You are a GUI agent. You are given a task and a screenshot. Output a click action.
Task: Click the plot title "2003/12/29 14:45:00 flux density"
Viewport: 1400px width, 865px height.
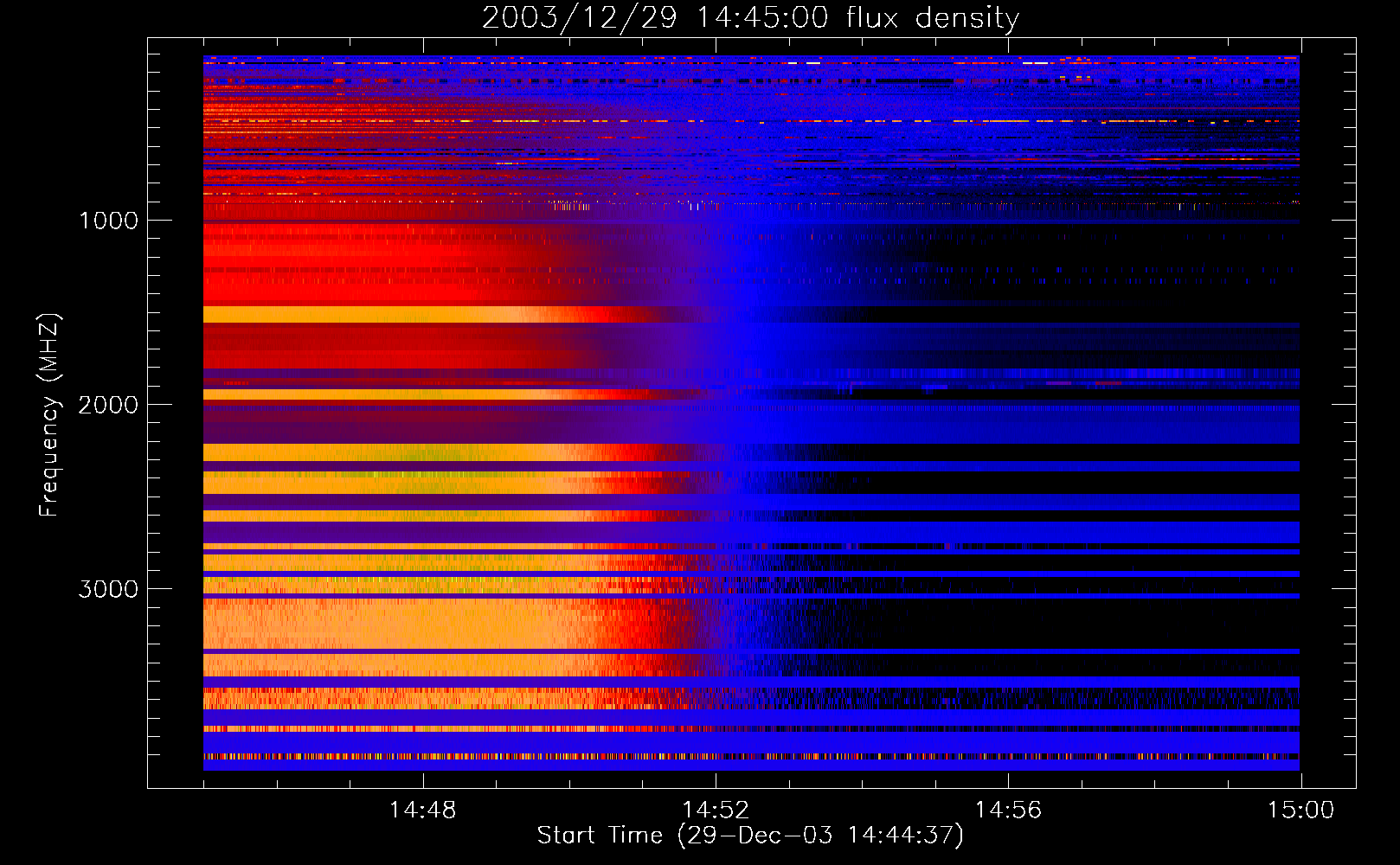pyautogui.click(x=750, y=18)
